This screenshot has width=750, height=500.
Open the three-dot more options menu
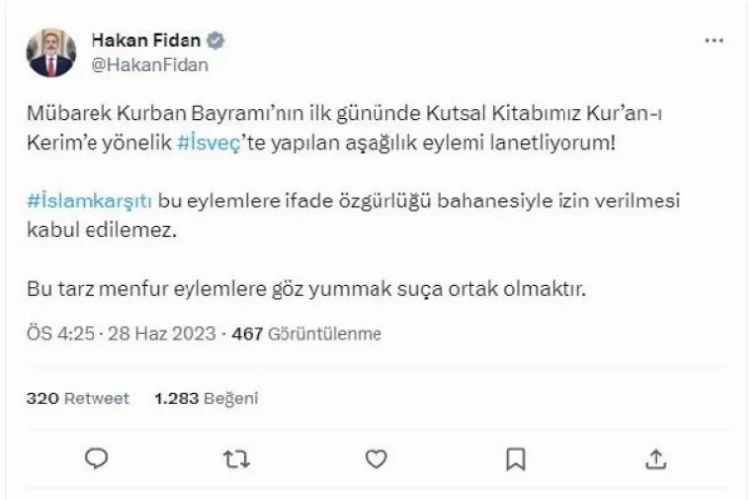point(713,41)
